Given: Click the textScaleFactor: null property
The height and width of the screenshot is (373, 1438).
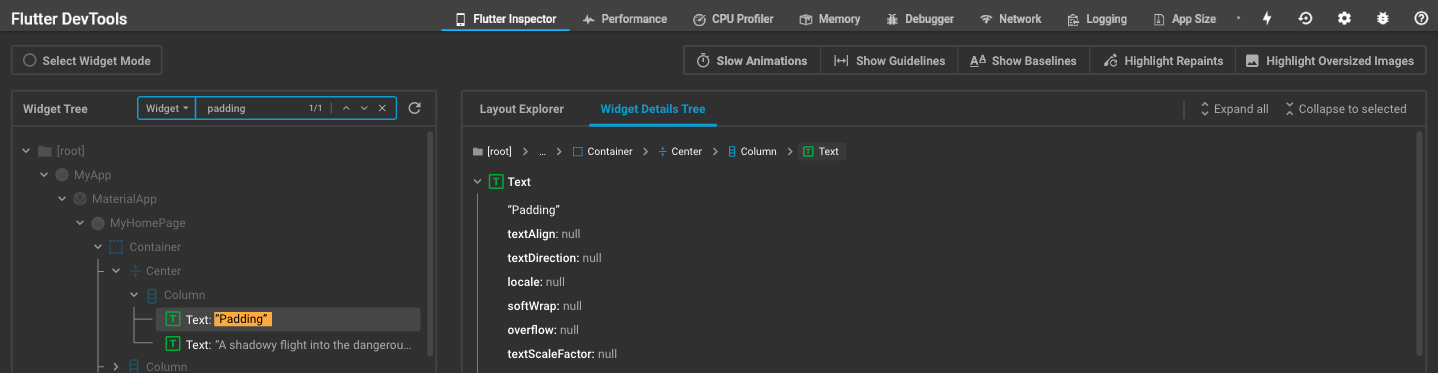Looking at the screenshot, I should coord(562,354).
